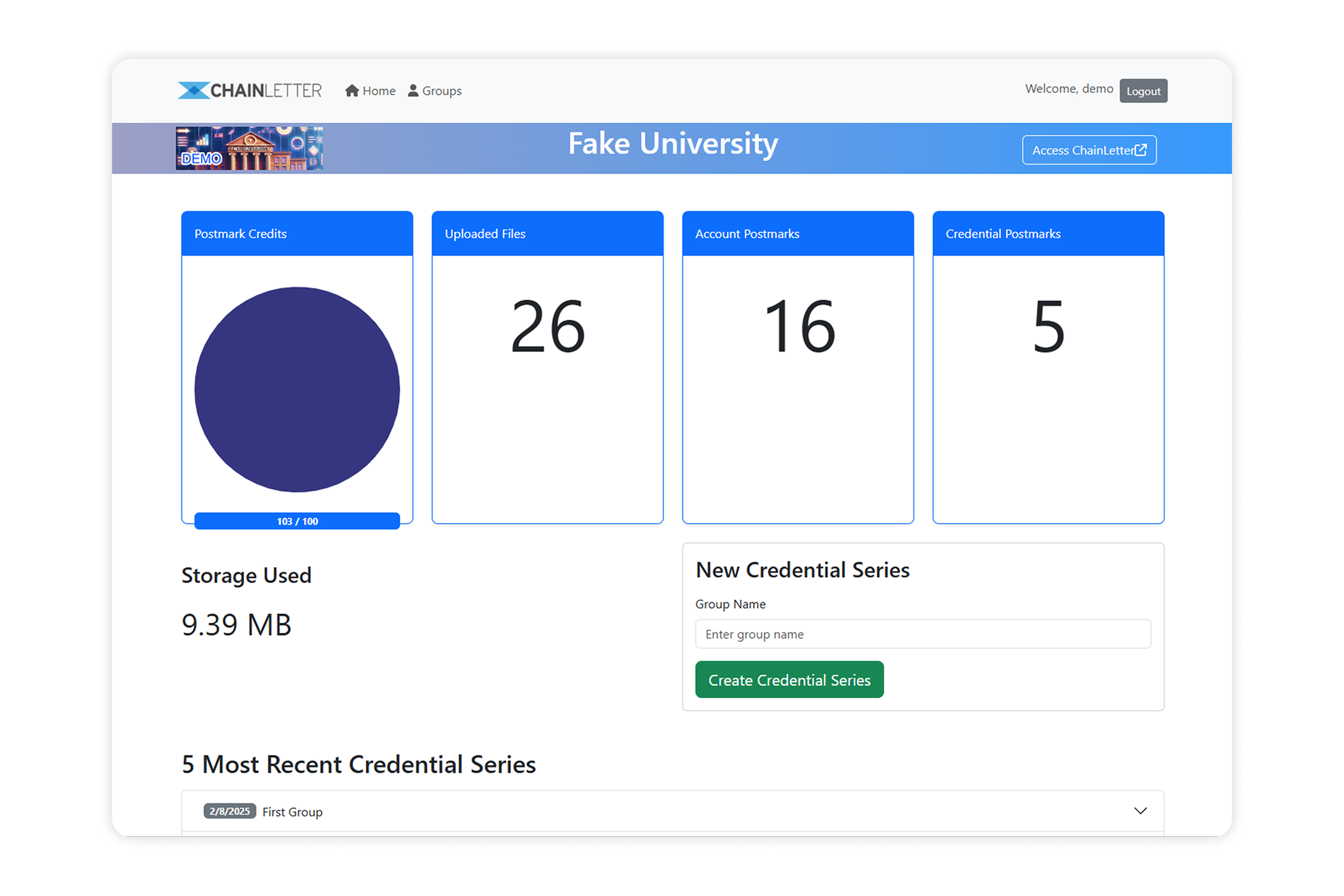Click the ChainLetter logo
1344x896 pixels.
250,90
